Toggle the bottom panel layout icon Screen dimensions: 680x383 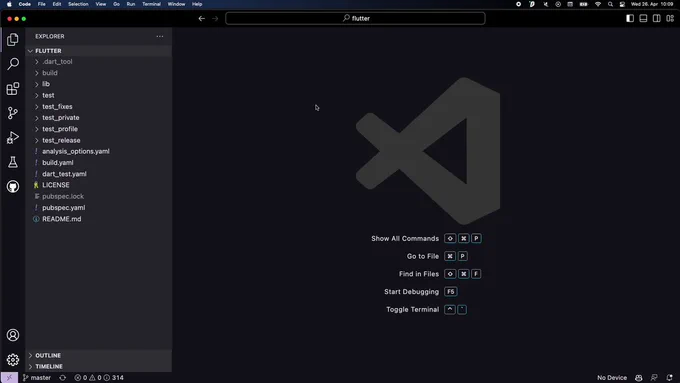643,18
